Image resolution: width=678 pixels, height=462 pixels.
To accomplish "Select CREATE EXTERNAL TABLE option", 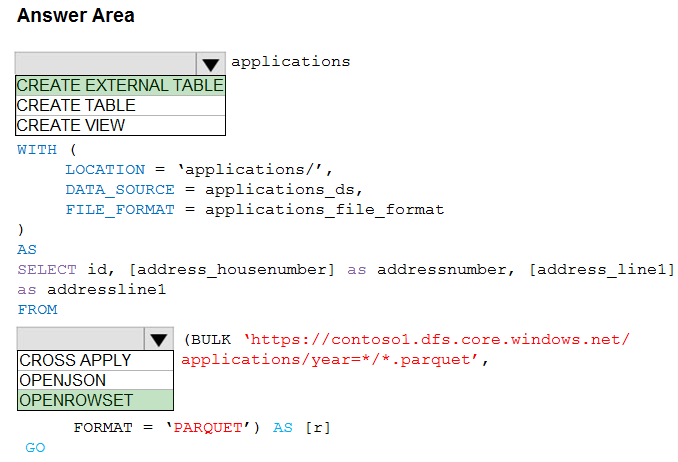I will point(120,85).
